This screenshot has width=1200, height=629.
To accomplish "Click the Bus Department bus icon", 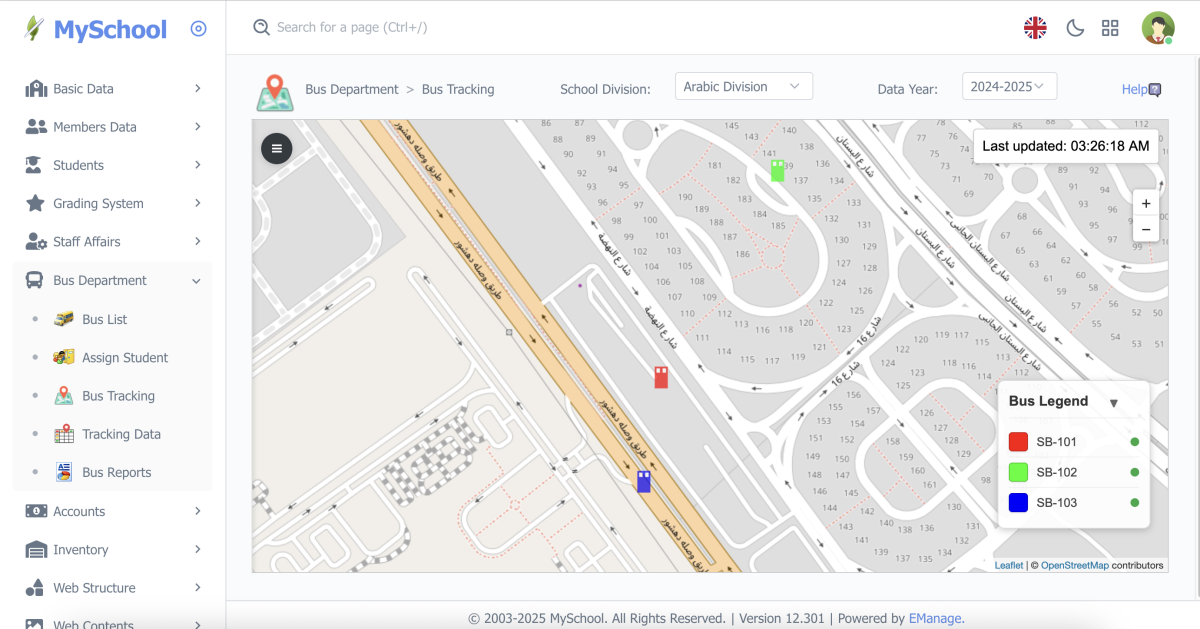I will click(34, 281).
